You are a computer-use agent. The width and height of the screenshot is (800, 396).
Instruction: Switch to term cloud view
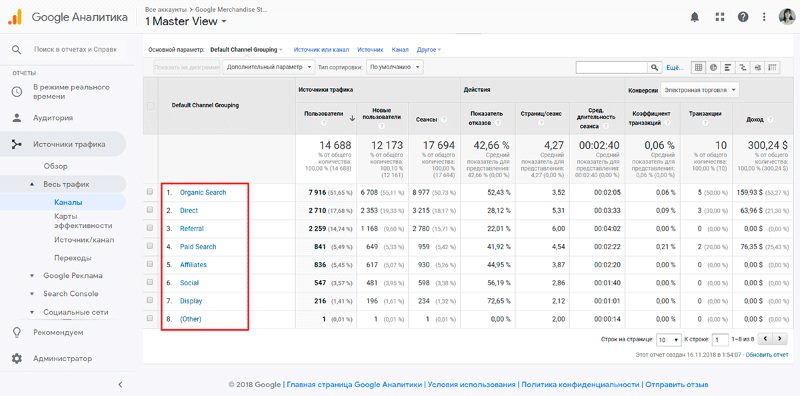pyautogui.click(x=758, y=67)
